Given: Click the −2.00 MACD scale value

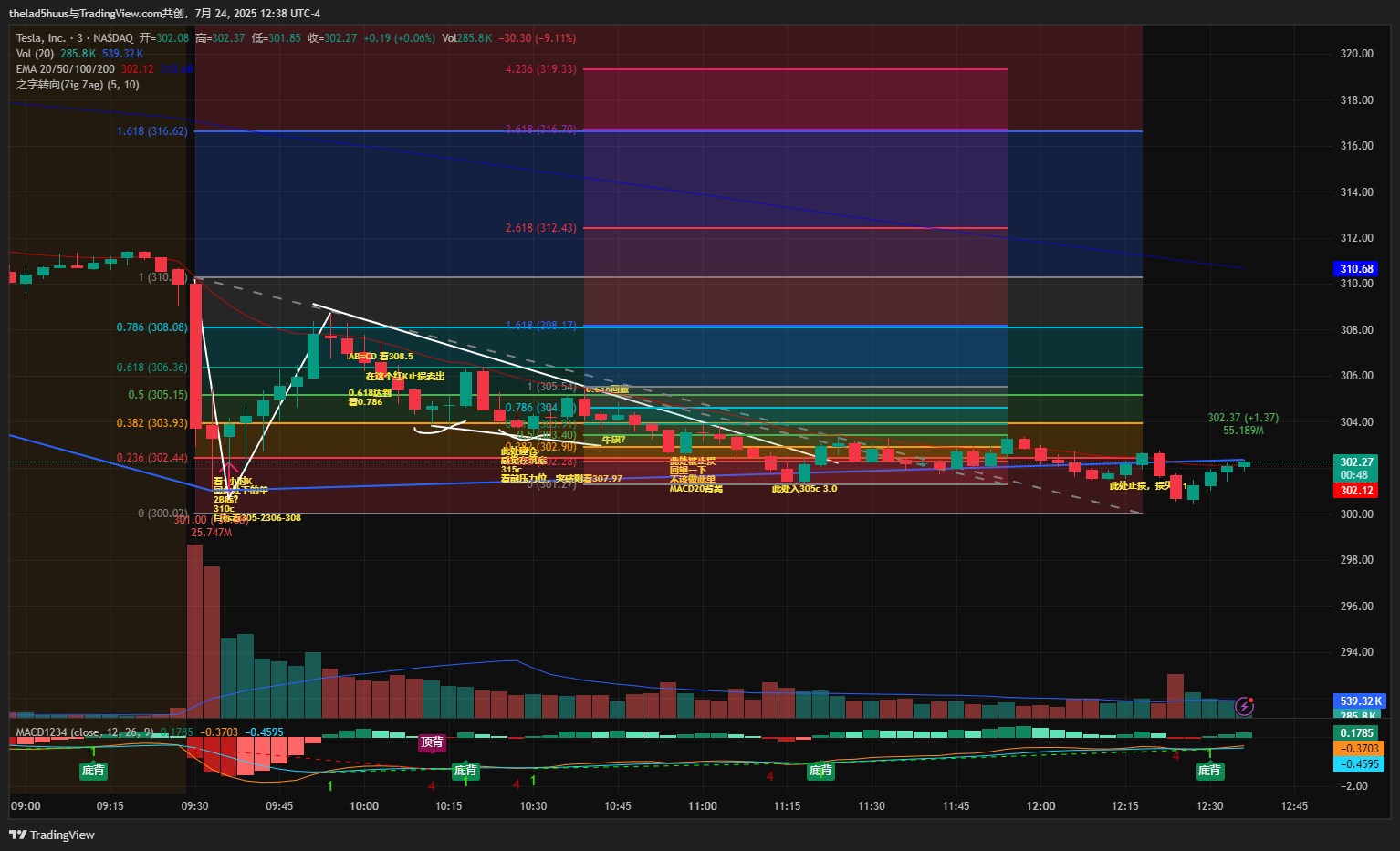Looking at the screenshot, I should click(x=1356, y=786).
